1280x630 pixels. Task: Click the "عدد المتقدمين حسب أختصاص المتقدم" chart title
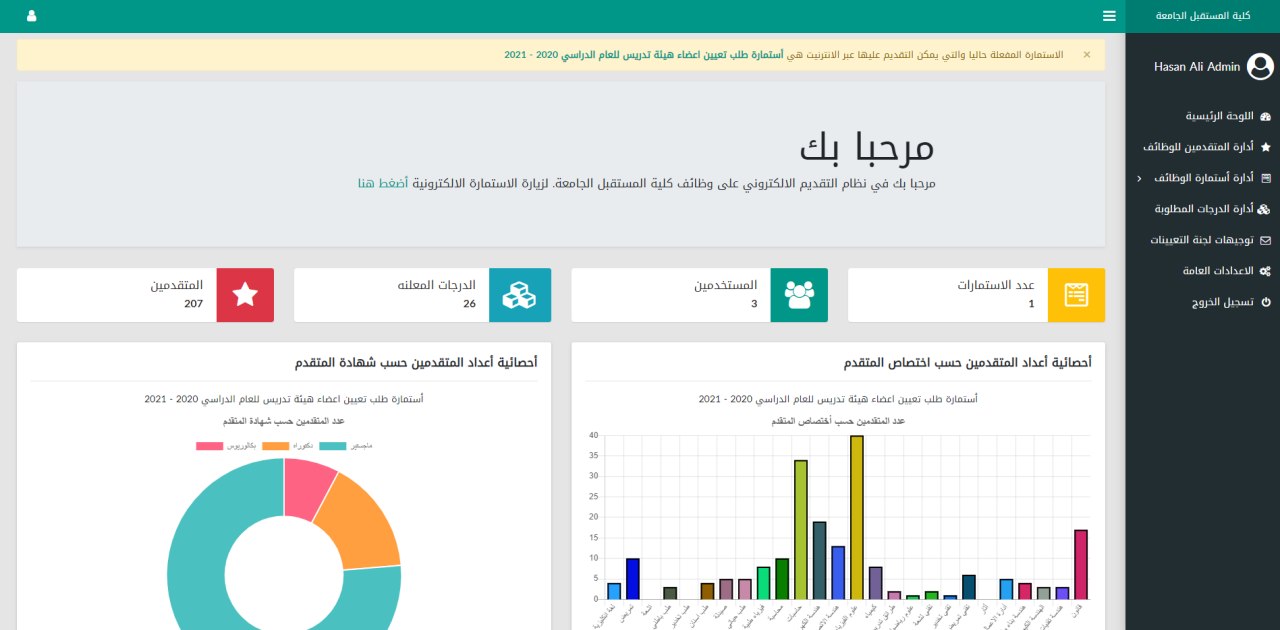(x=838, y=422)
